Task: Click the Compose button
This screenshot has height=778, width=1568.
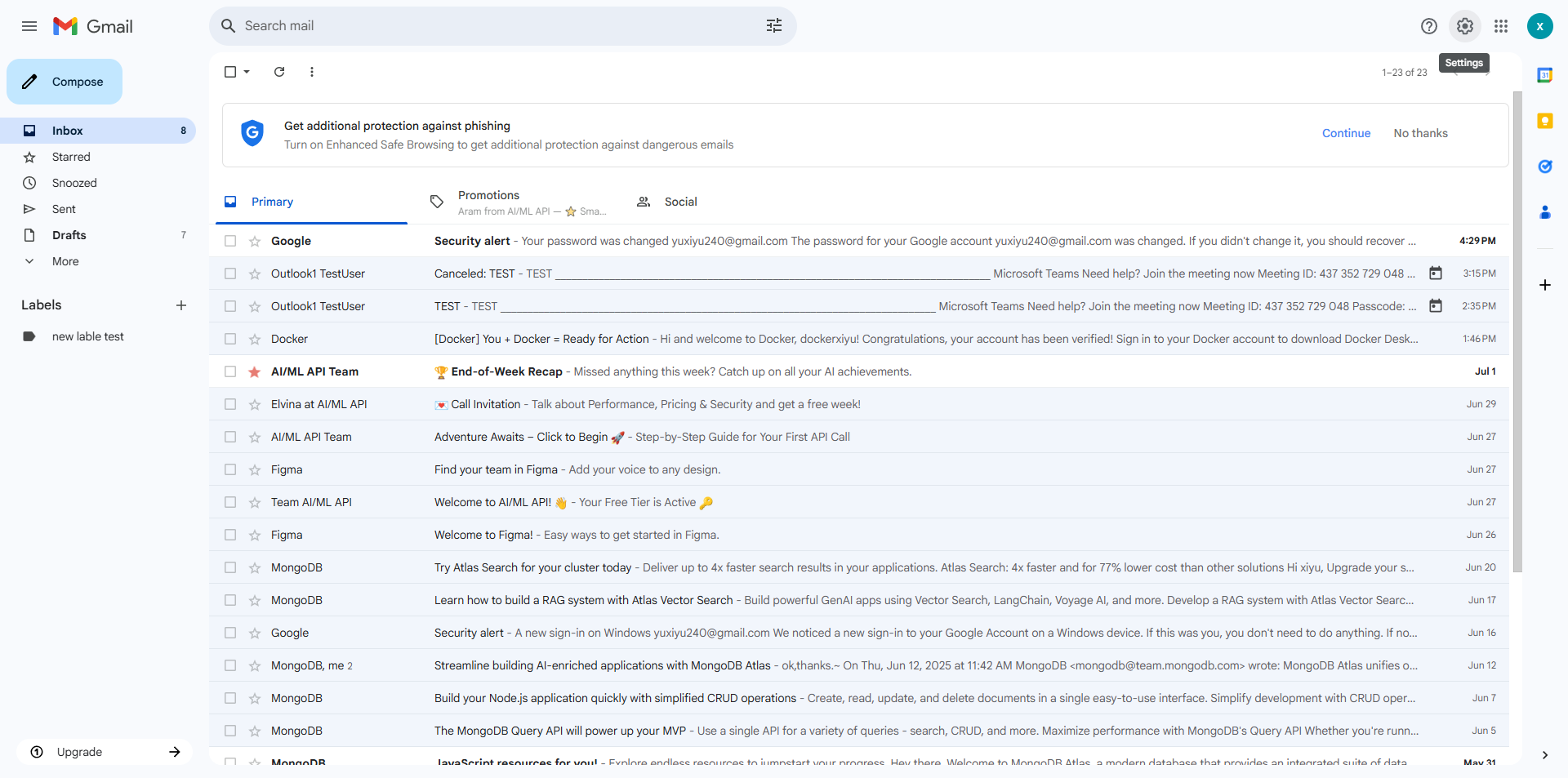Action: point(65,82)
